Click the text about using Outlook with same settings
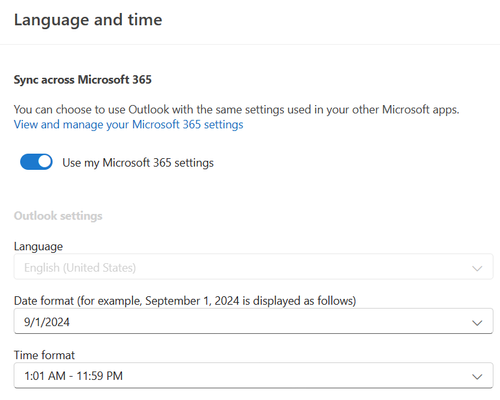Viewport: 500px width, 400px height. 236,109
